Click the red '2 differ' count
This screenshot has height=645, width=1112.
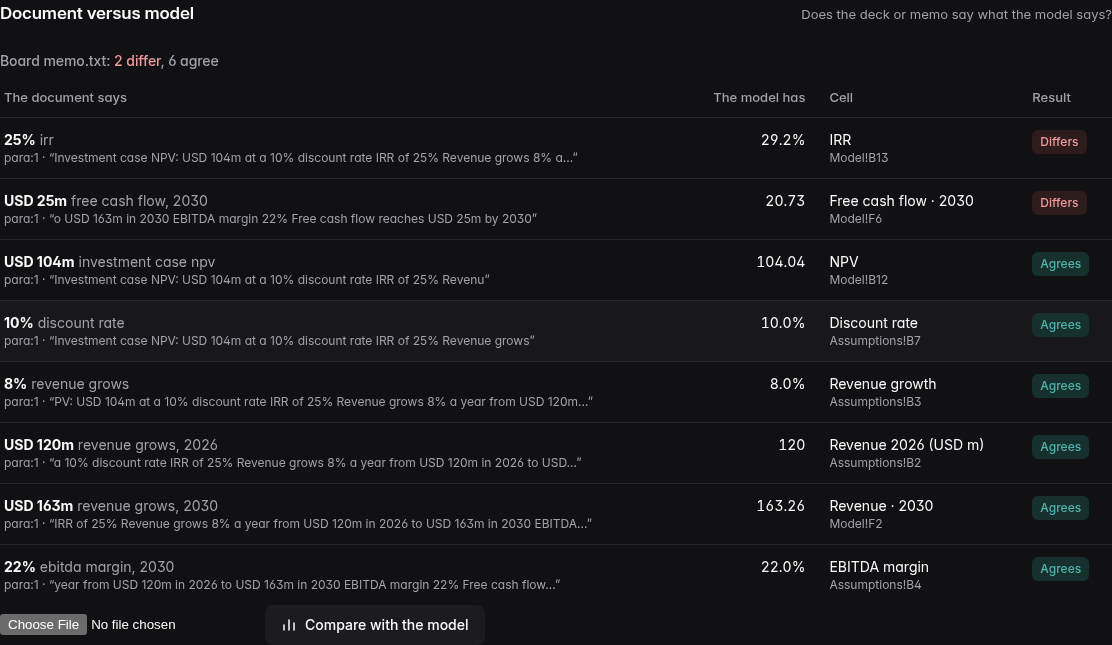(x=138, y=61)
